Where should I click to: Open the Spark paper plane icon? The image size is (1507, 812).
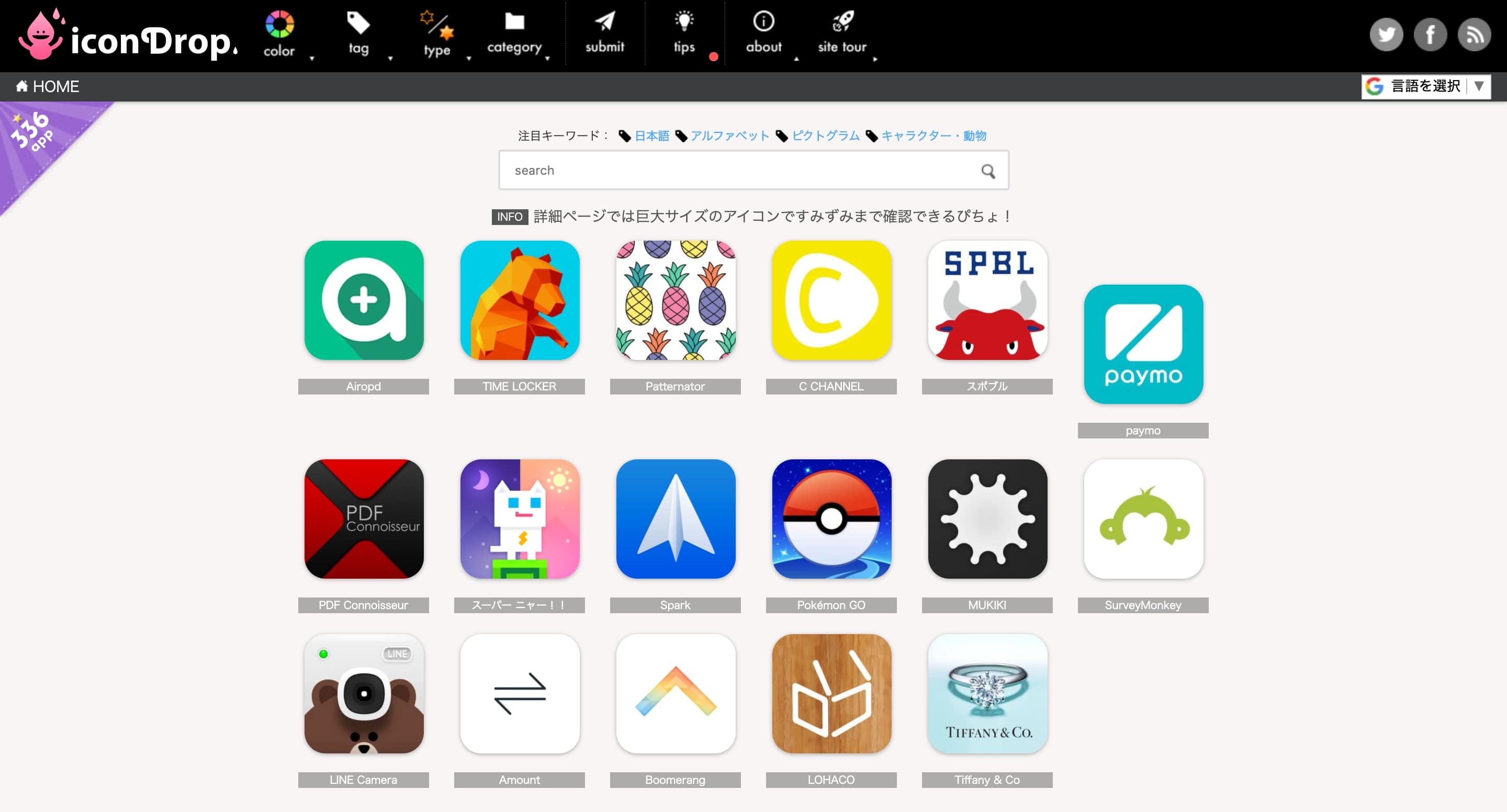pyautogui.click(x=675, y=519)
